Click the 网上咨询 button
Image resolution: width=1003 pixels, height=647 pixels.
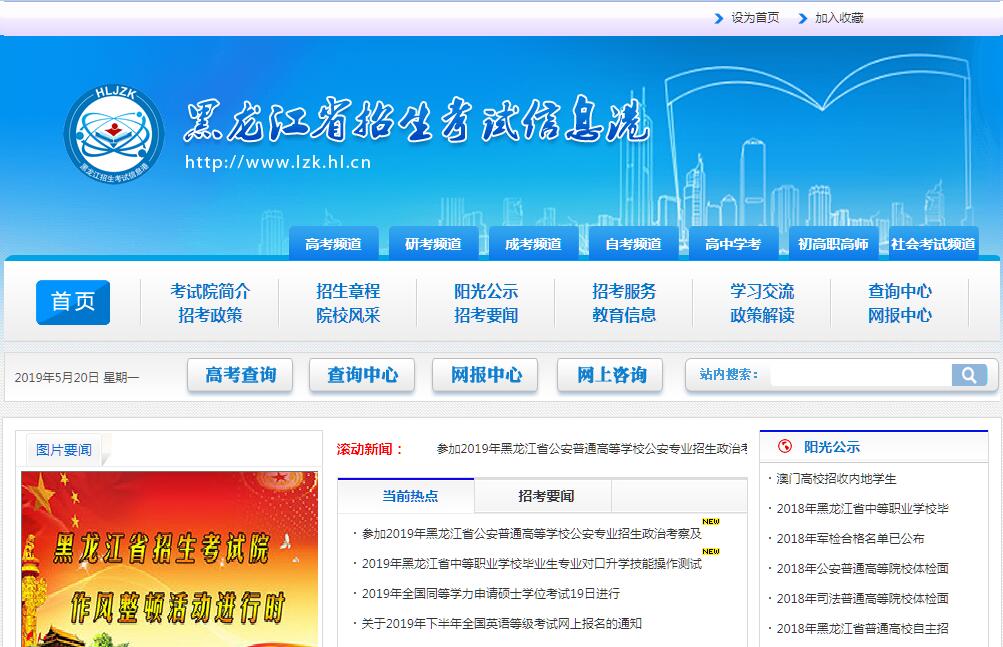pos(611,375)
